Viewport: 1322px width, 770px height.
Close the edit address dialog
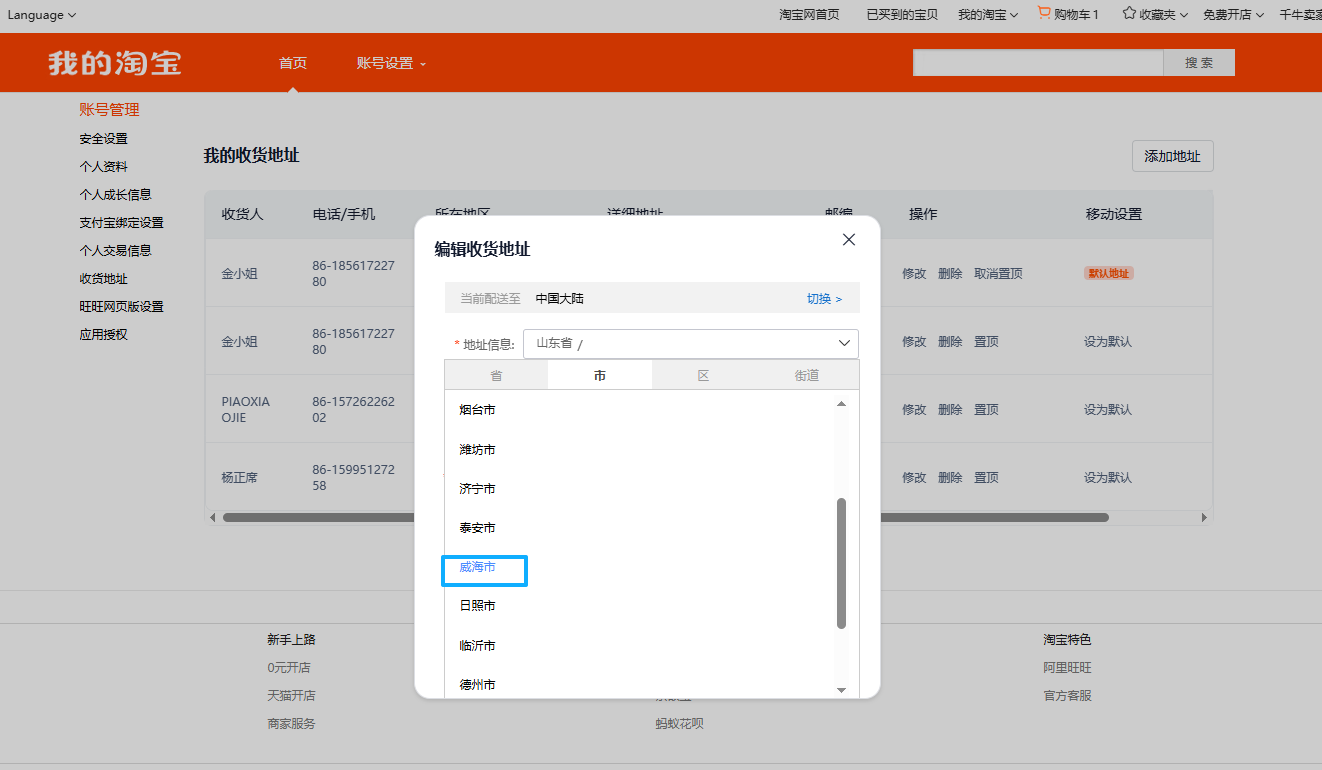pos(849,240)
